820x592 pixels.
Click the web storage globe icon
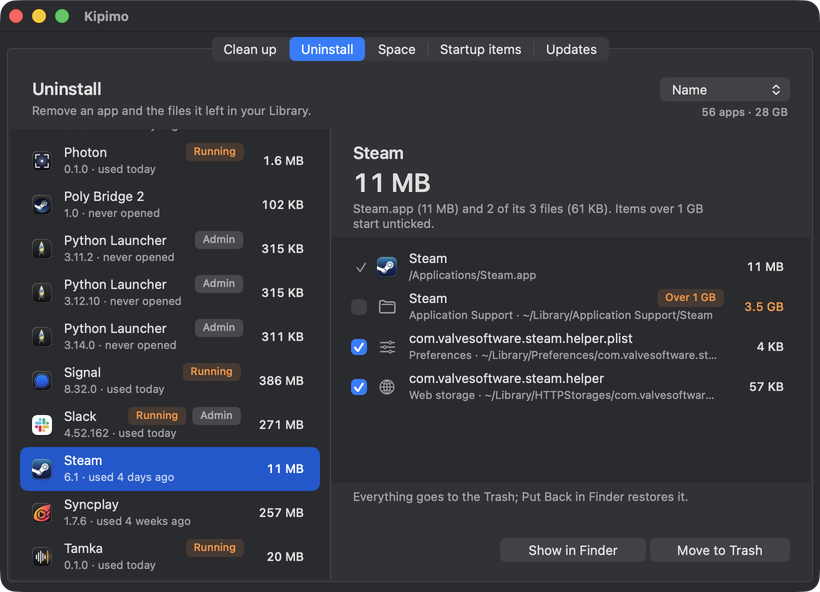point(387,387)
